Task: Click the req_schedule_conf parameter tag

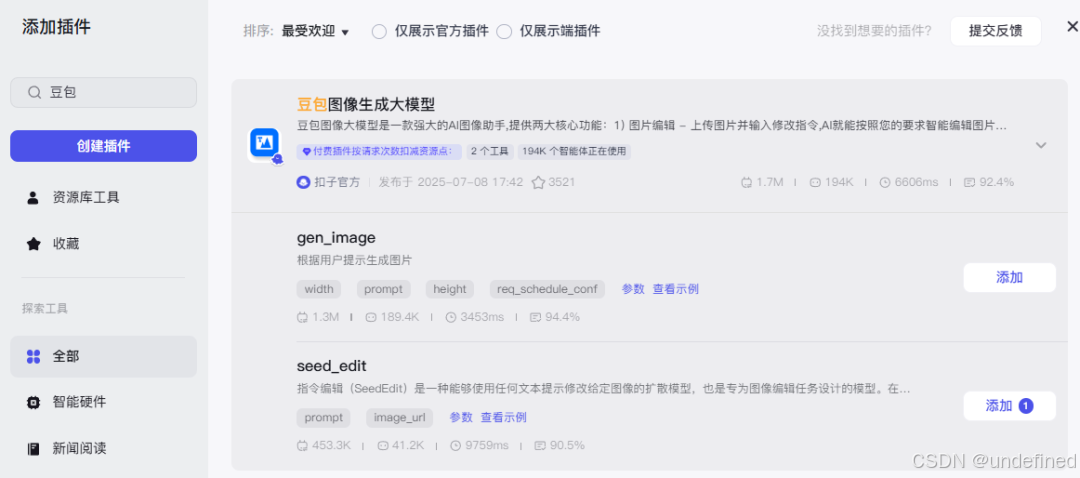Action: coord(548,289)
